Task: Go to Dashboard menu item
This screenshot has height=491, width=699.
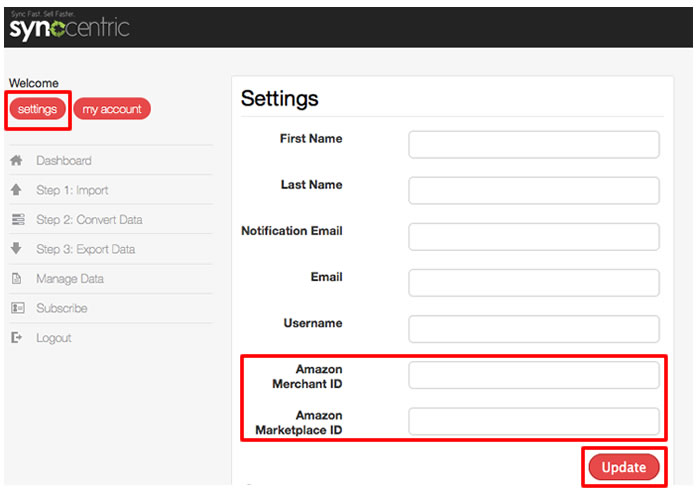Action: (64, 161)
